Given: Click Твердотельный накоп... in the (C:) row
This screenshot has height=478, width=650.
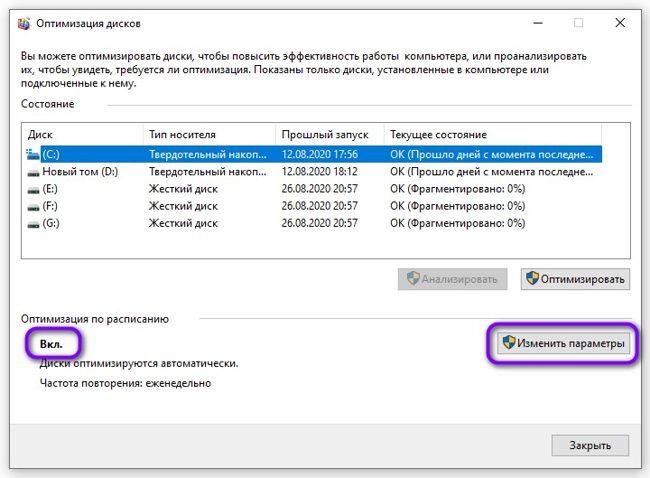Looking at the screenshot, I should (x=208, y=154).
